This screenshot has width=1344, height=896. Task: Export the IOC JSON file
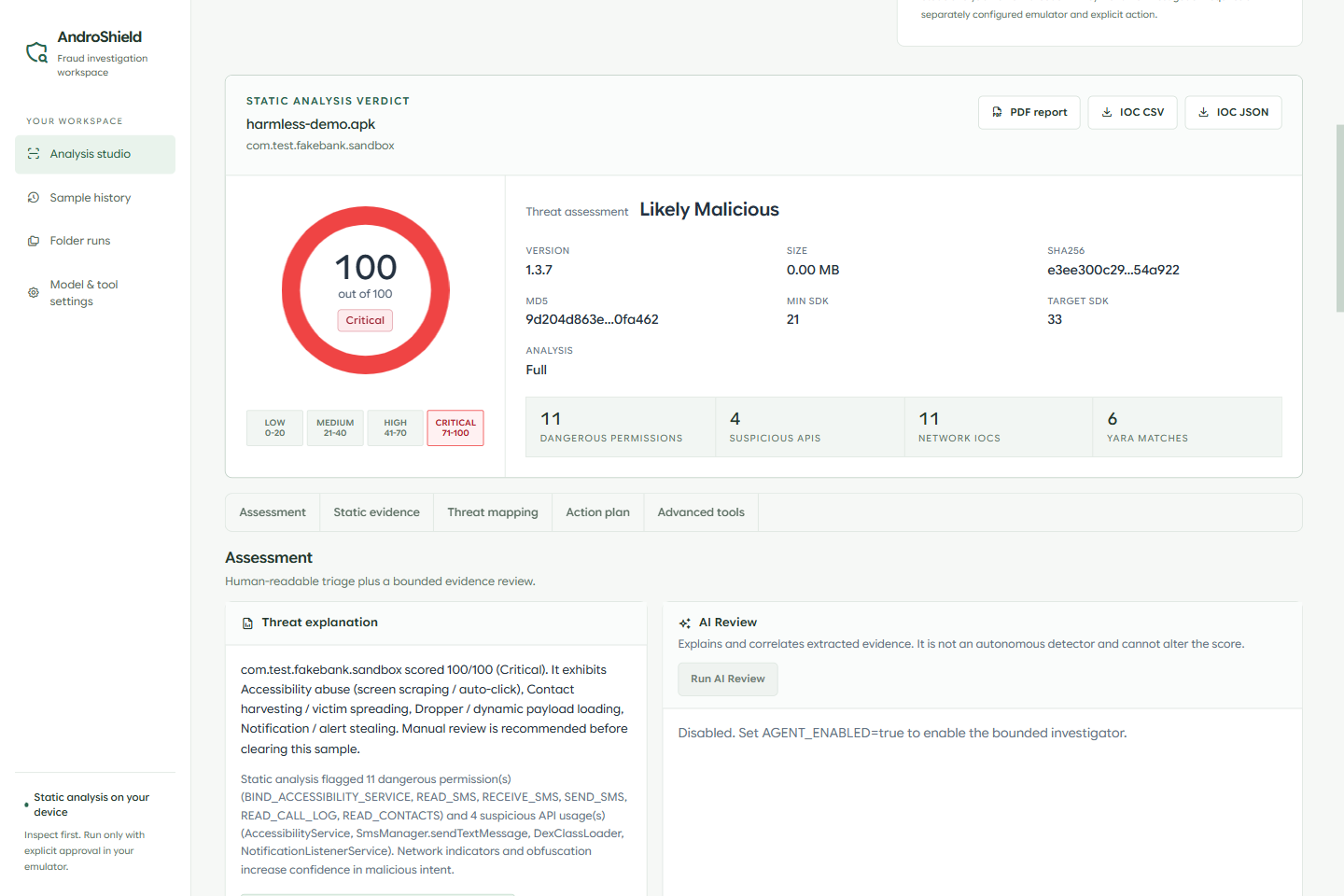[x=1234, y=112]
